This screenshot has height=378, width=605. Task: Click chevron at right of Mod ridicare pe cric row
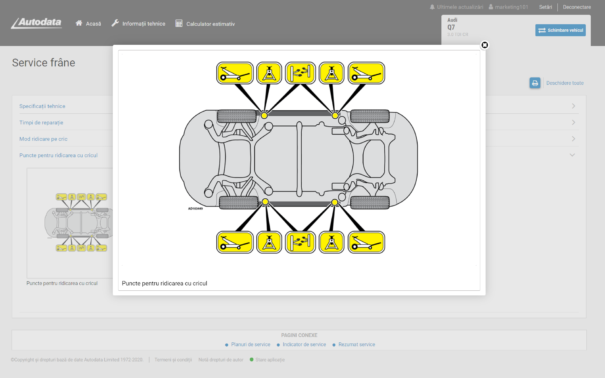pos(573,138)
